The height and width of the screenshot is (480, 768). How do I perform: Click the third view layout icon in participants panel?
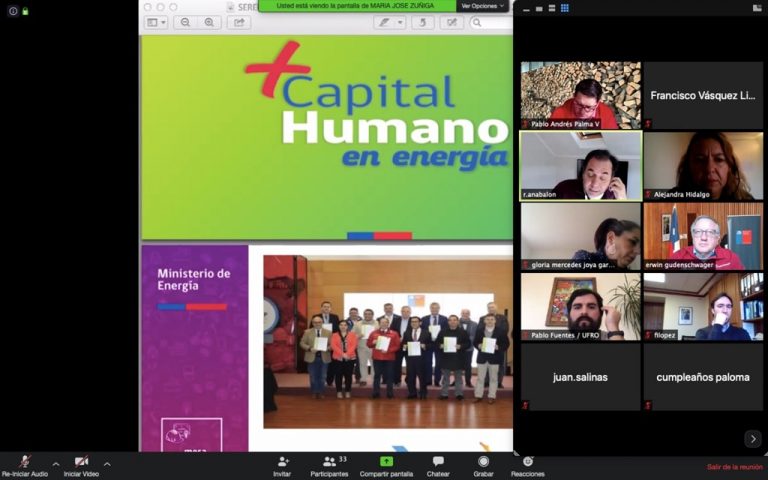pos(552,8)
